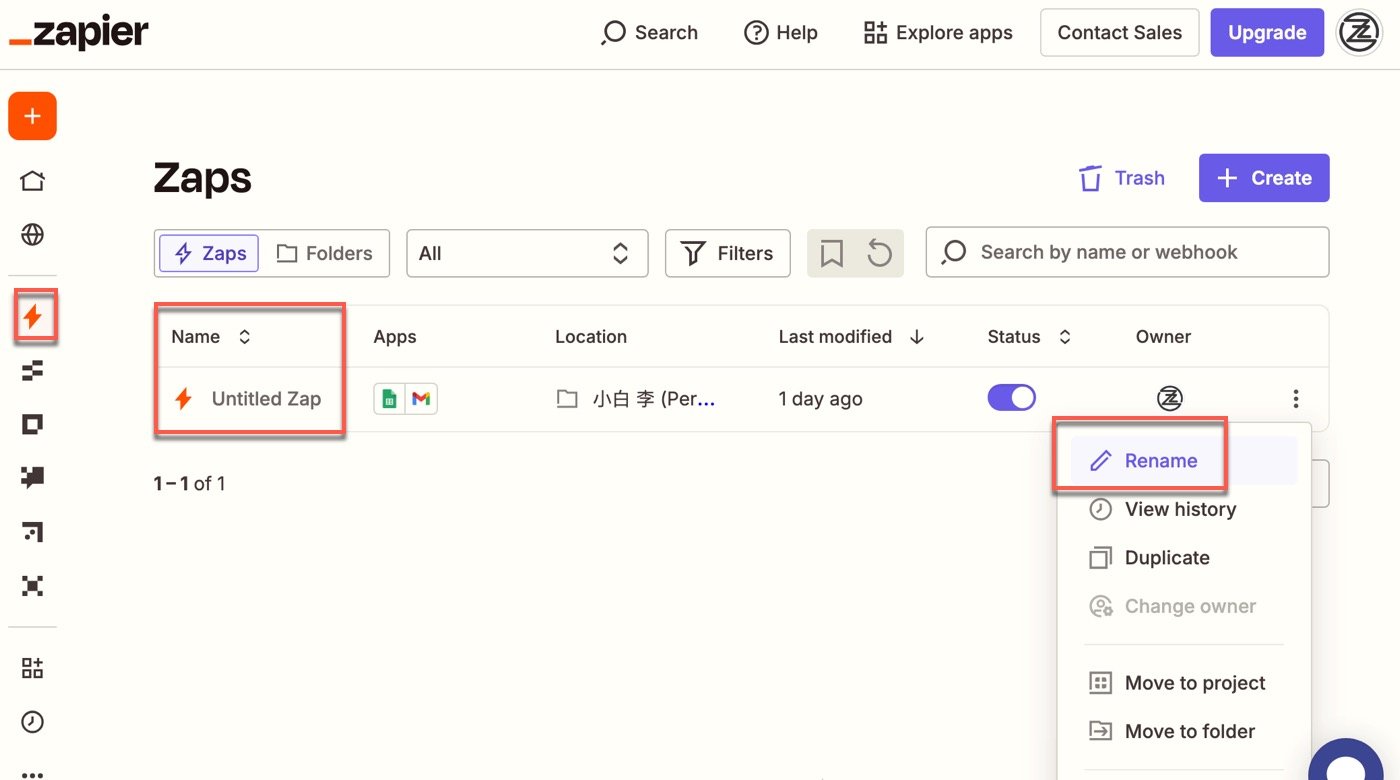Click the Location column header
Image resolution: width=1400 pixels, height=780 pixels.
tap(591, 337)
